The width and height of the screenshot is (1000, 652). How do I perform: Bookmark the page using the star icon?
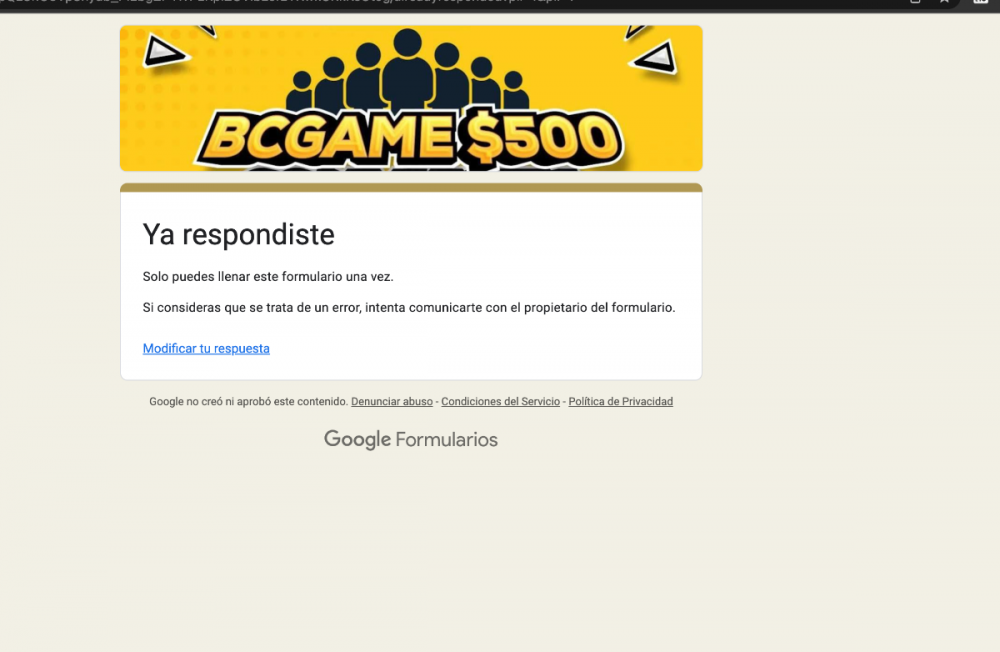pyautogui.click(x=944, y=2)
